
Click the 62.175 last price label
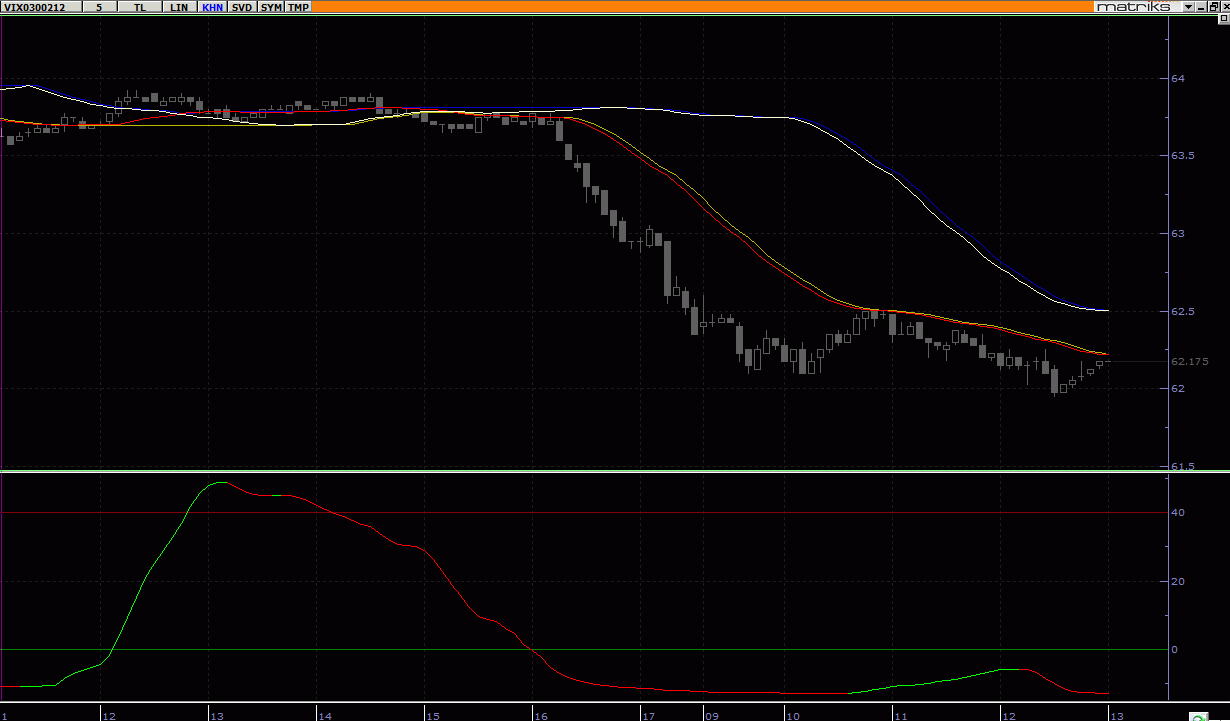[1190, 361]
